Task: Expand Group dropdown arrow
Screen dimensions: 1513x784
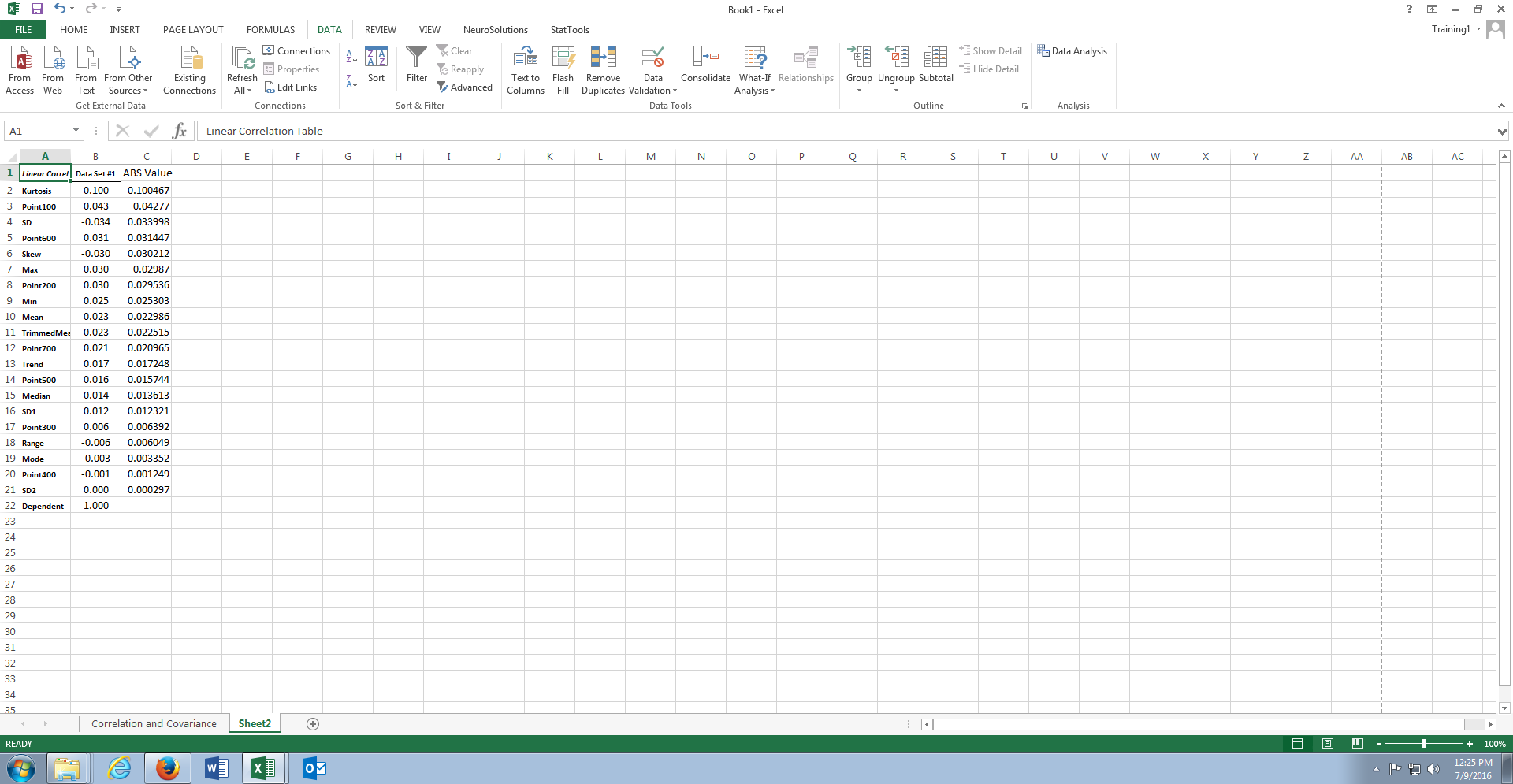Action: [859, 90]
